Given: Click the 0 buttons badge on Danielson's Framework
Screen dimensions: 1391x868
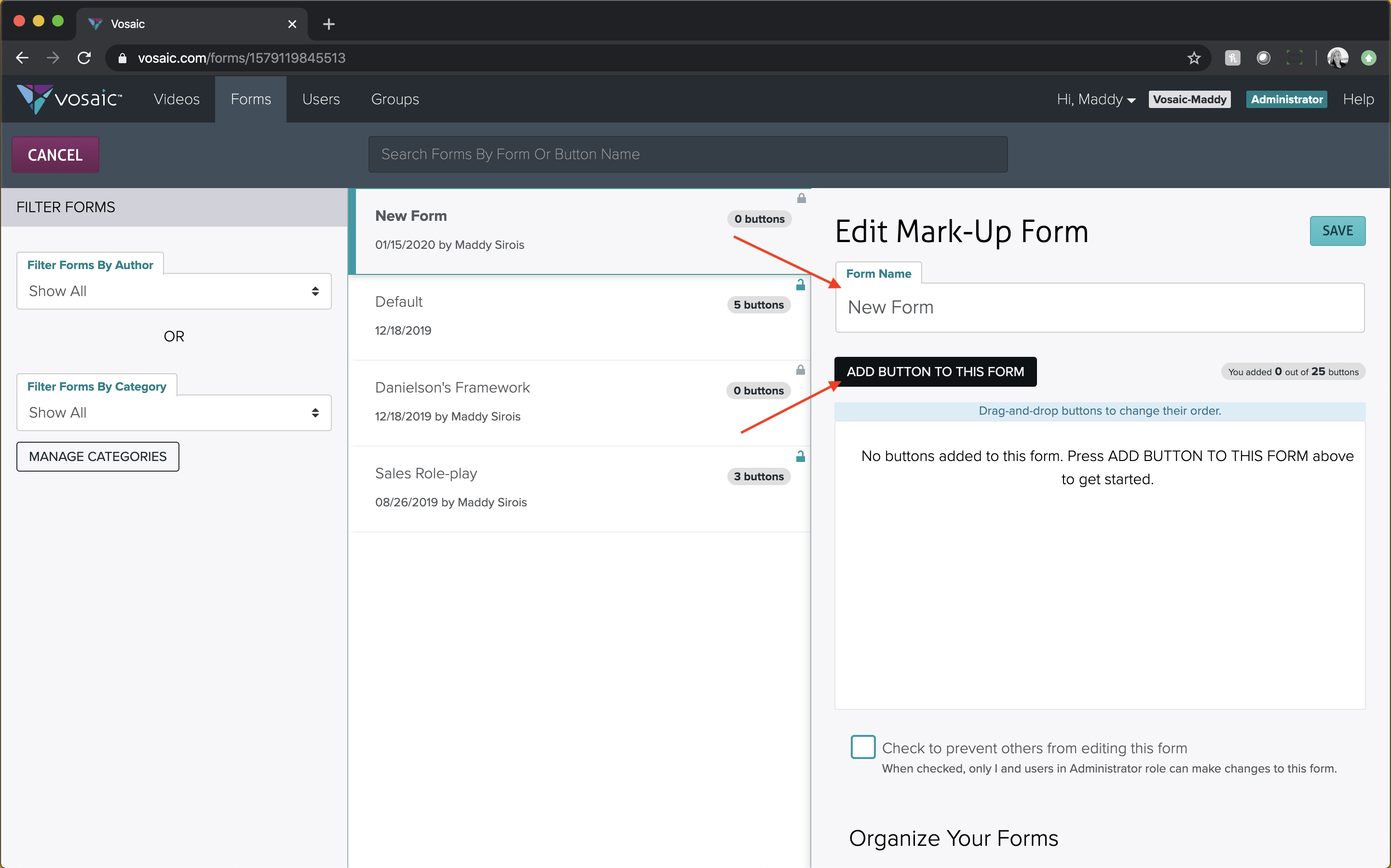Looking at the screenshot, I should [758, 391].
